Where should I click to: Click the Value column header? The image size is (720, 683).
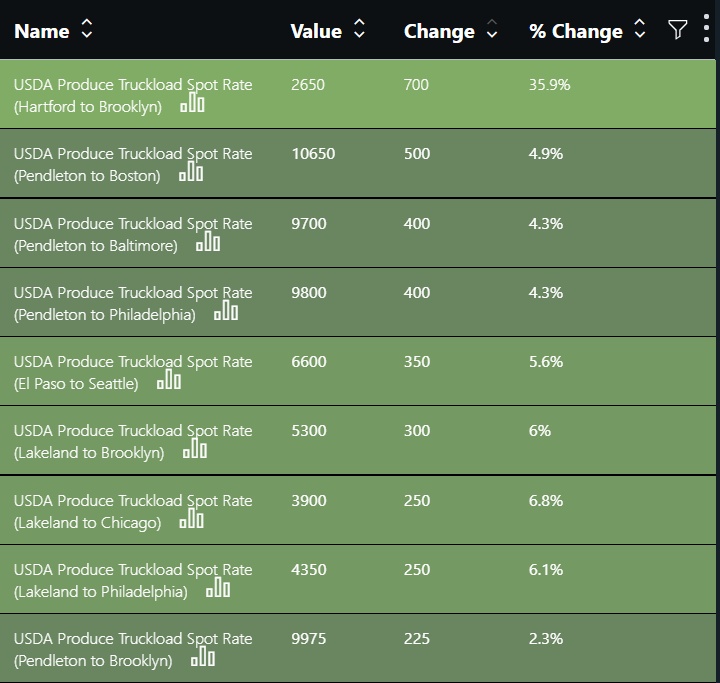pos(316,31)
